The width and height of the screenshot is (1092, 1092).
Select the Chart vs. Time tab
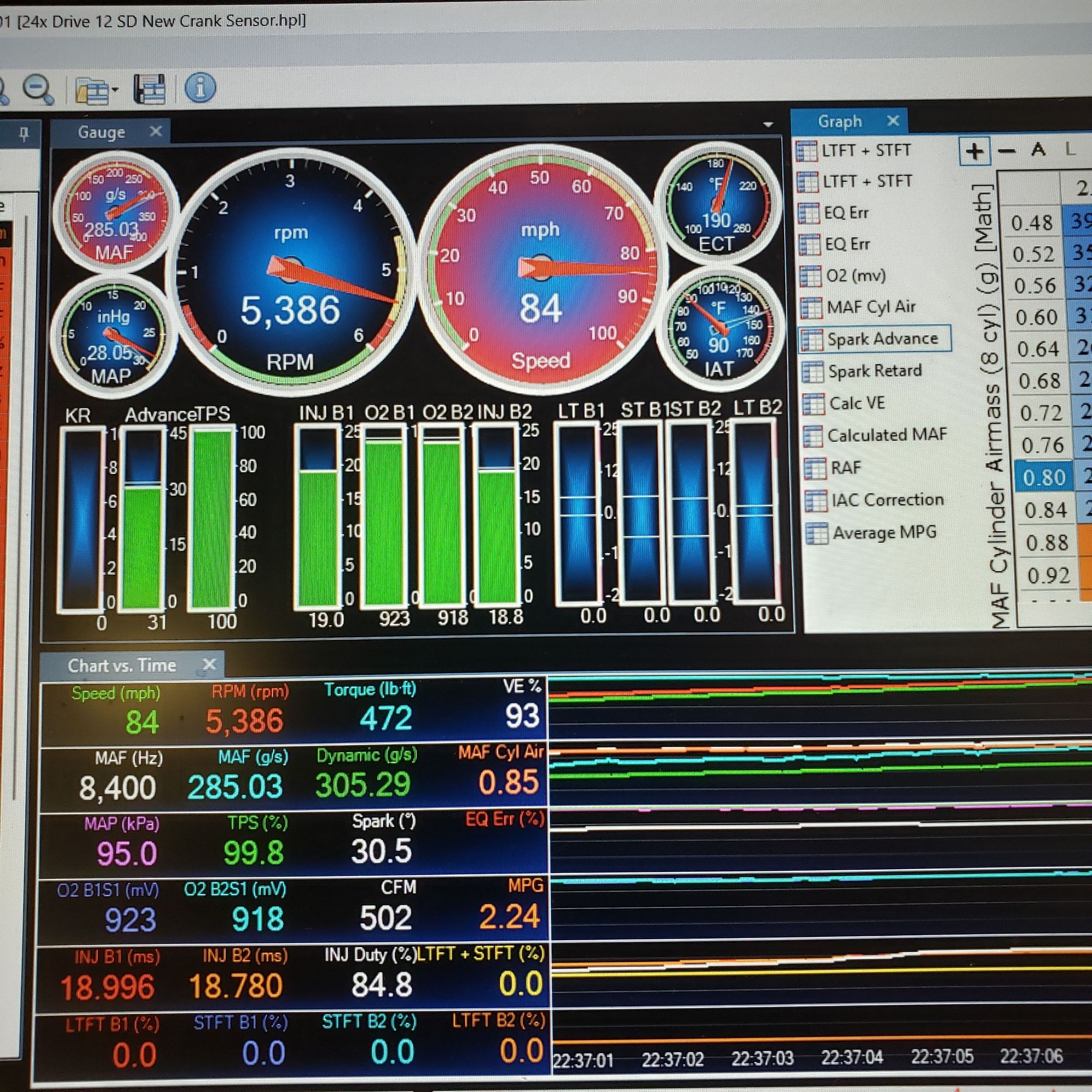[x=122, y=665]
